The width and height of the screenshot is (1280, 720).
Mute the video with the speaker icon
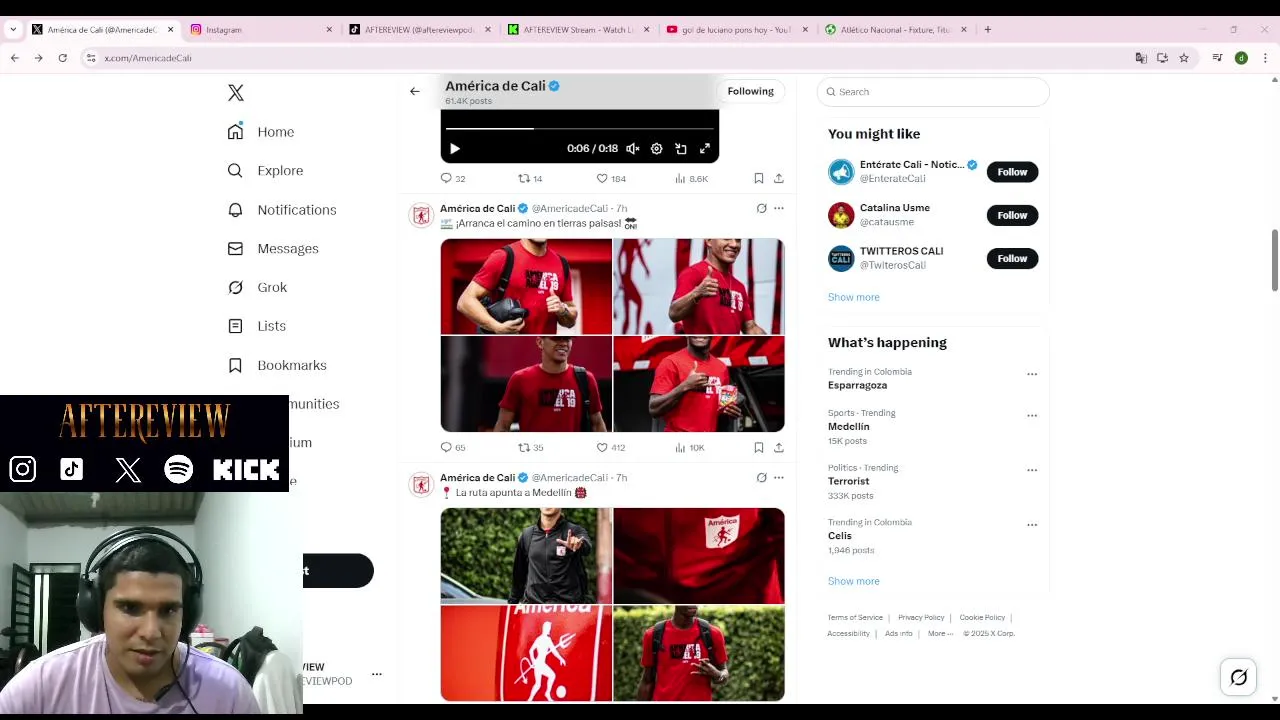(x=632, y=149)
